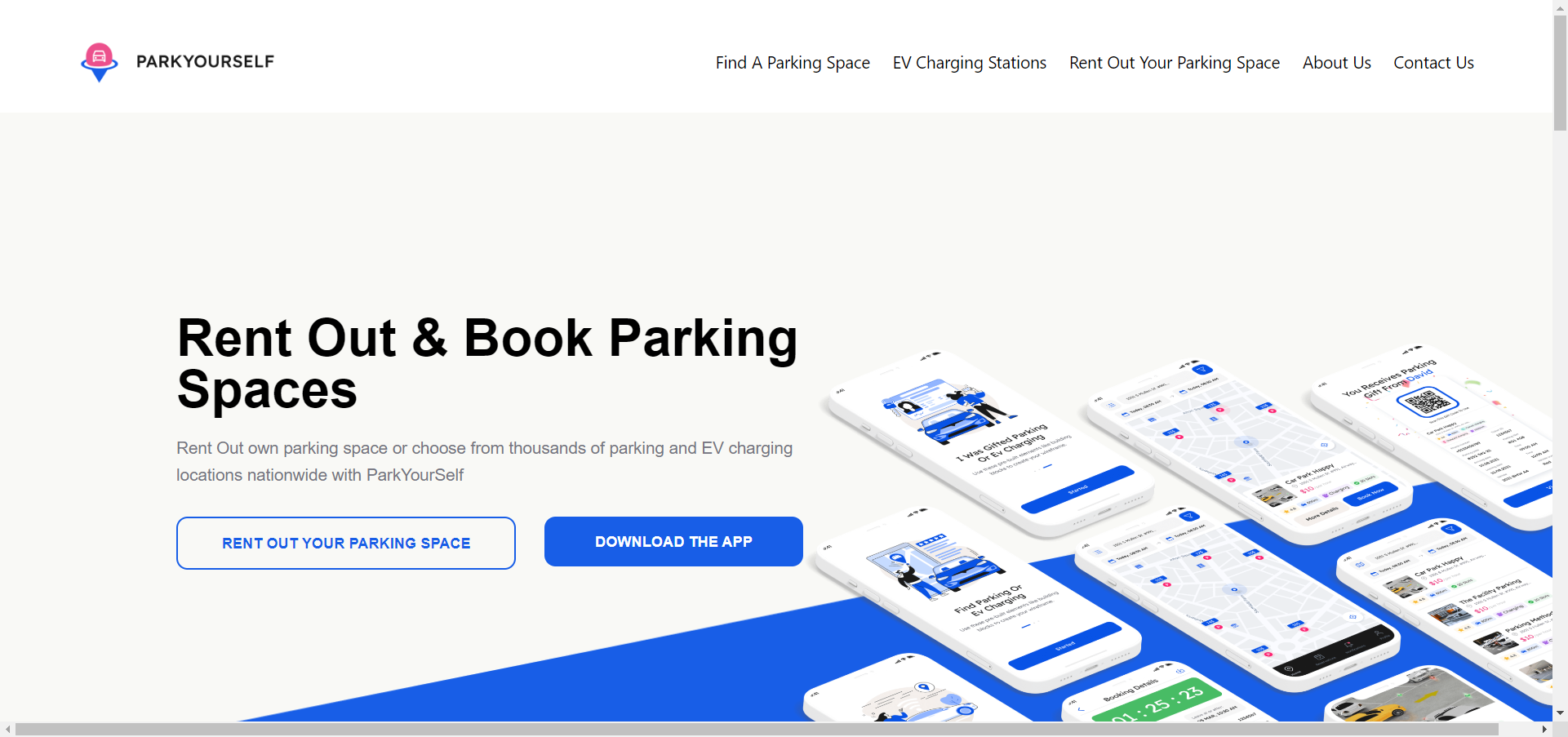Click the scroll left arrow

pyautogui.click(x=7, y=729)
